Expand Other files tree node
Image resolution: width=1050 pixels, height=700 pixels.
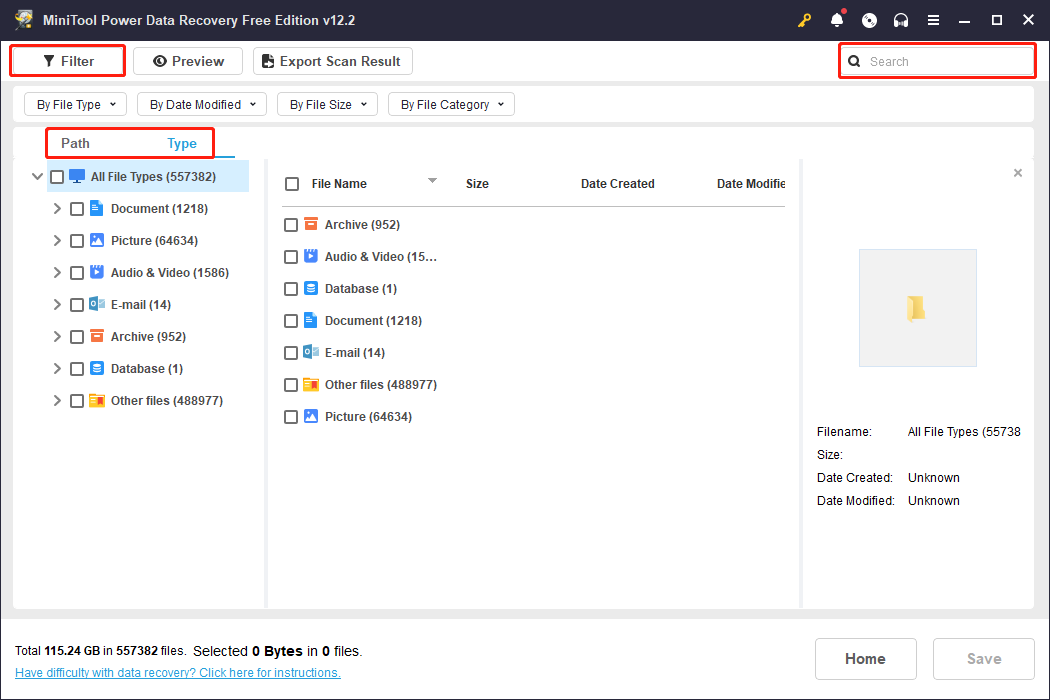click(57, 401)
